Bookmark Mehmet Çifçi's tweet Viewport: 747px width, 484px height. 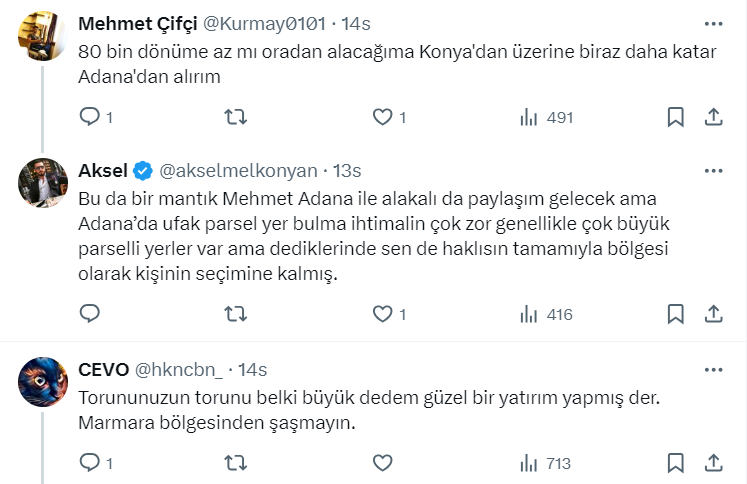(676, 118)
